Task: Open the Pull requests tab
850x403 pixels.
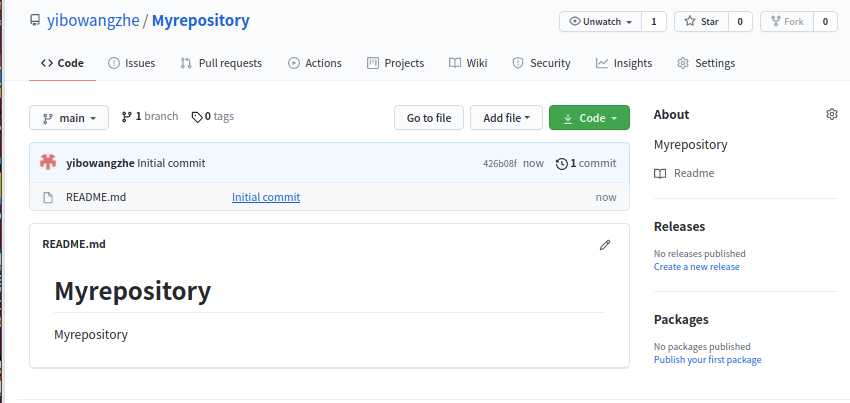Action: (x=221, y=63)
